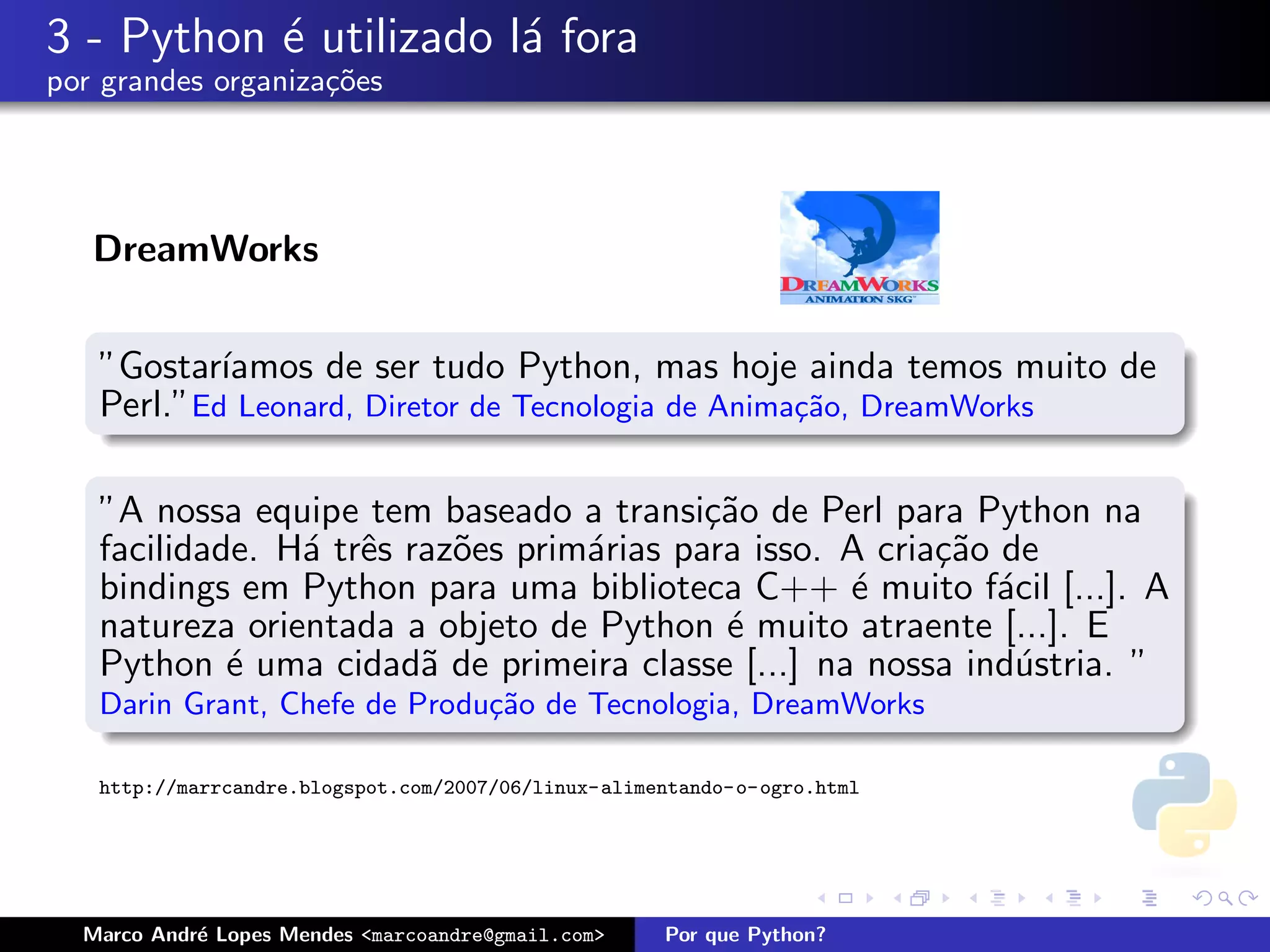Click the 'Por que Python?' footer title
The width and height of the screenshot is (1270, 952).
pyautogui.click(x=745, y=935)
